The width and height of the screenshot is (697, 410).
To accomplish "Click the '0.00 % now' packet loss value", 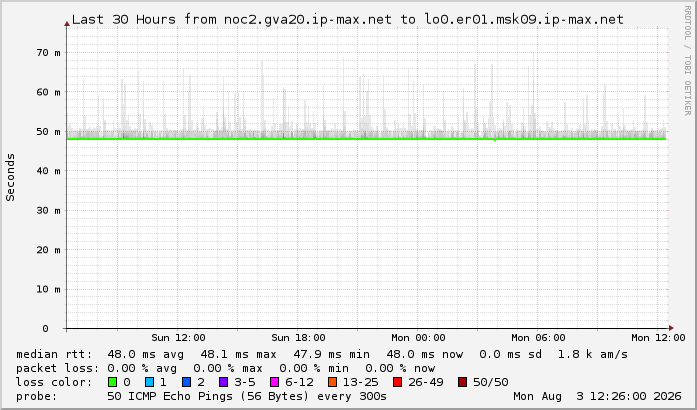I will pos(400,368).
